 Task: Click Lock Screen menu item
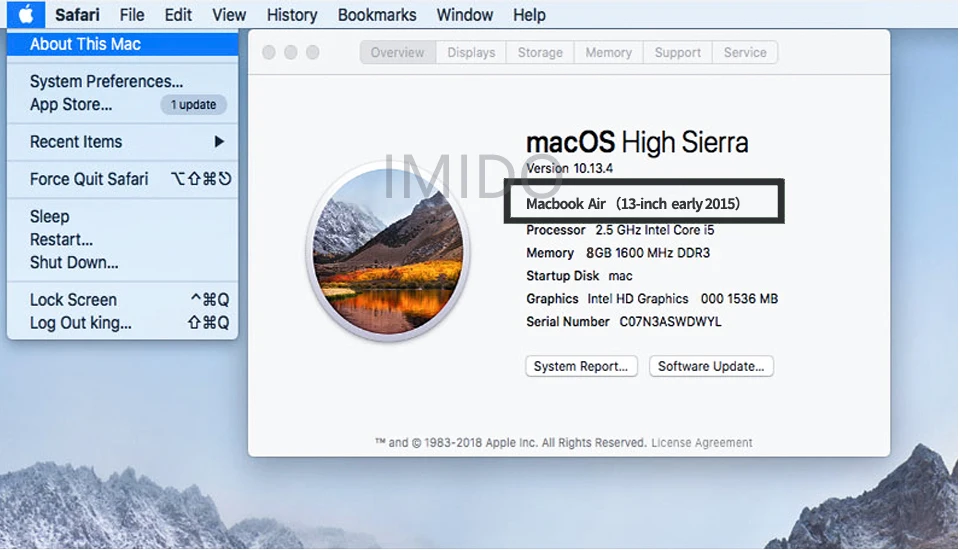click(73, 300)
